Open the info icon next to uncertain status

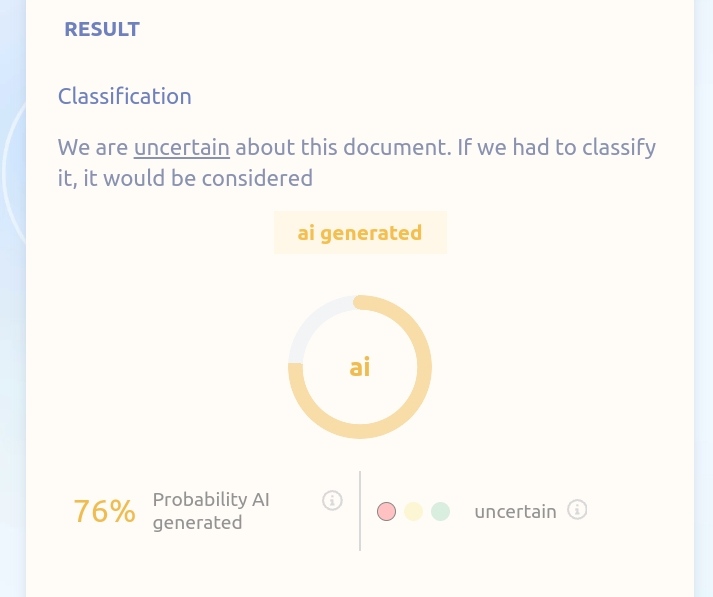coord(577,510)
